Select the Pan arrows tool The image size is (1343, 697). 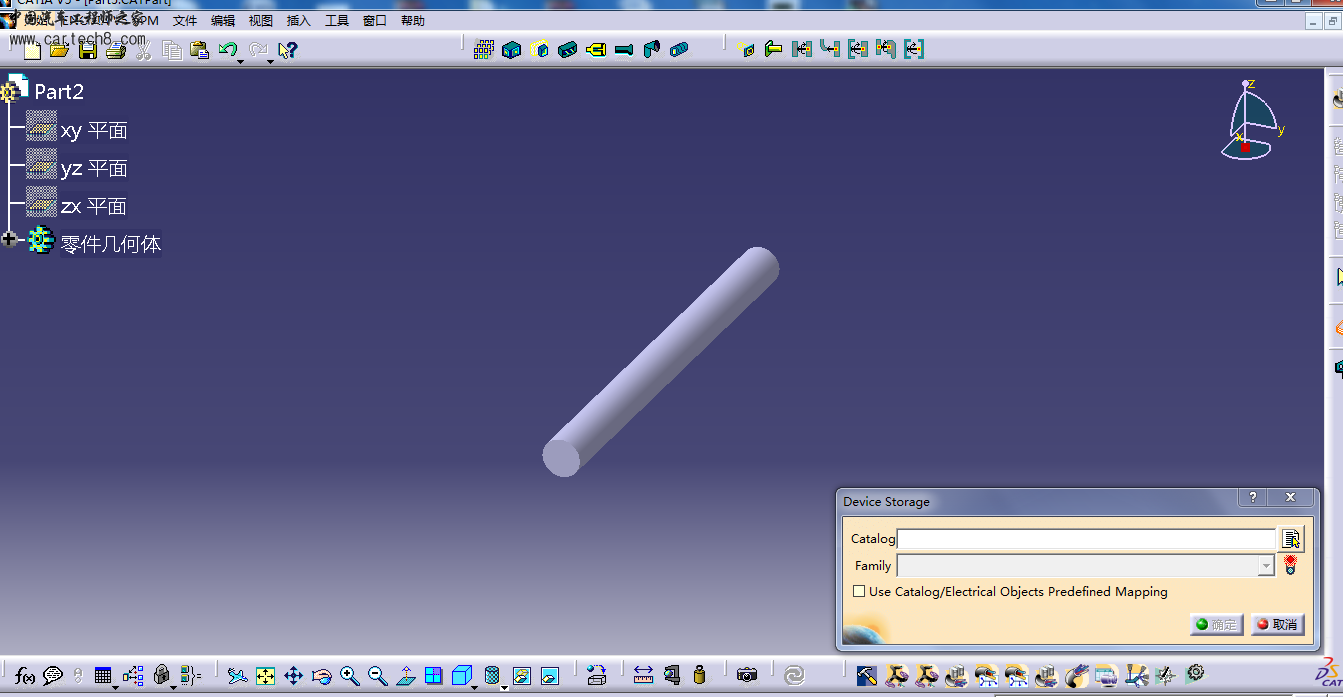tap(293, 676)
